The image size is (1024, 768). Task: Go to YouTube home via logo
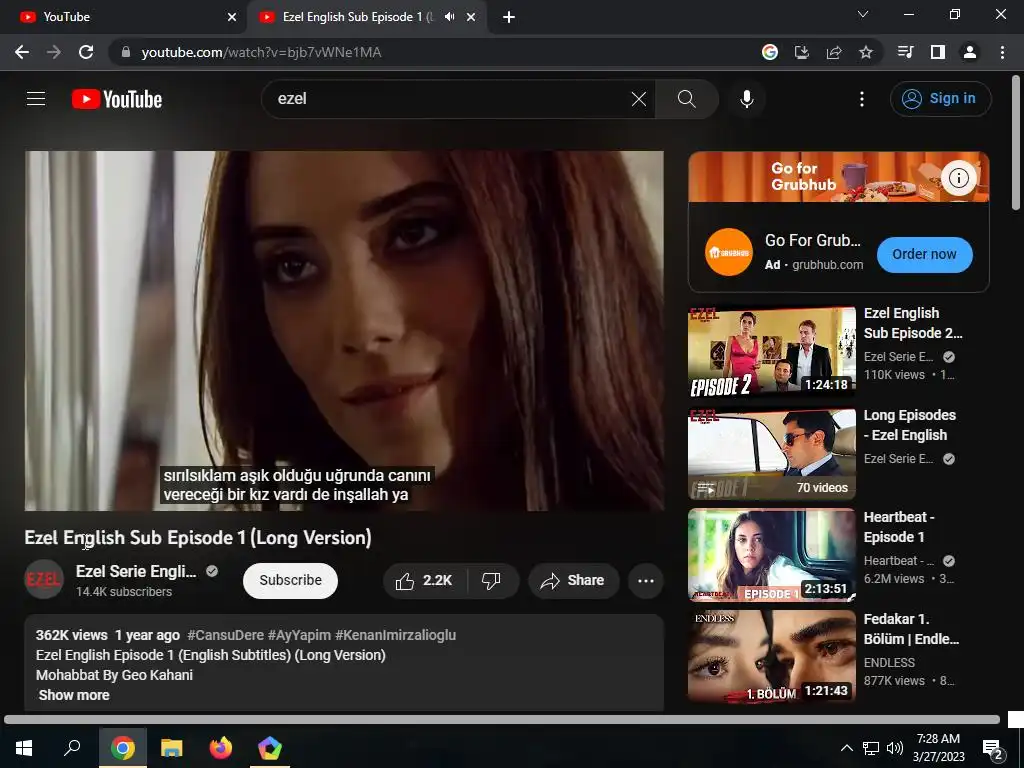117,99
